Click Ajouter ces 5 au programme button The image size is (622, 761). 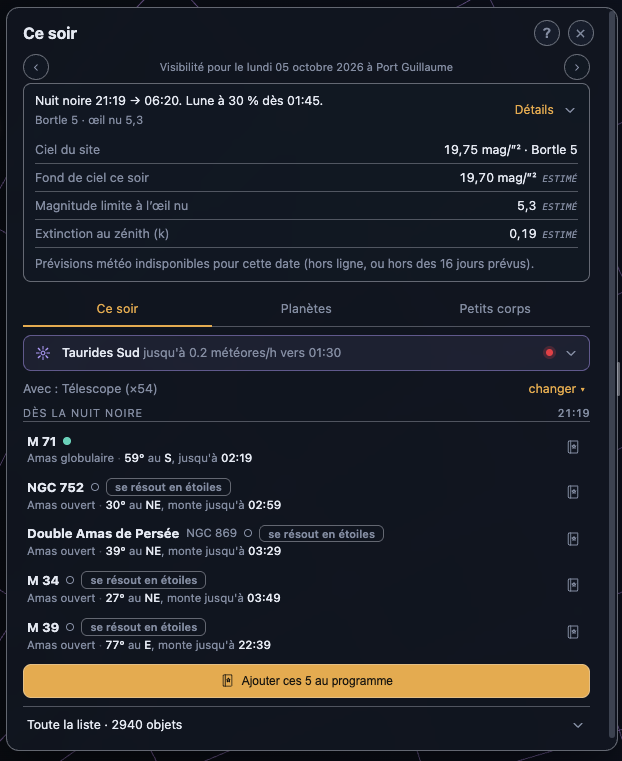(x=307, y=681)
